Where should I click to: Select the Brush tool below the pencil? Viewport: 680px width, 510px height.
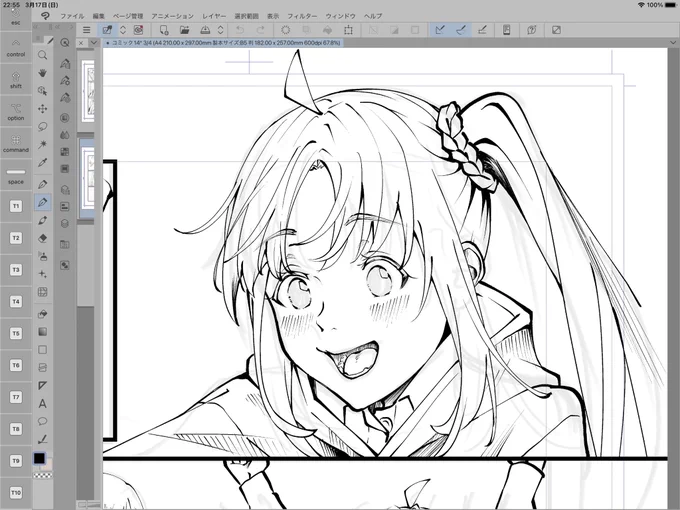(x=42, y=220)
